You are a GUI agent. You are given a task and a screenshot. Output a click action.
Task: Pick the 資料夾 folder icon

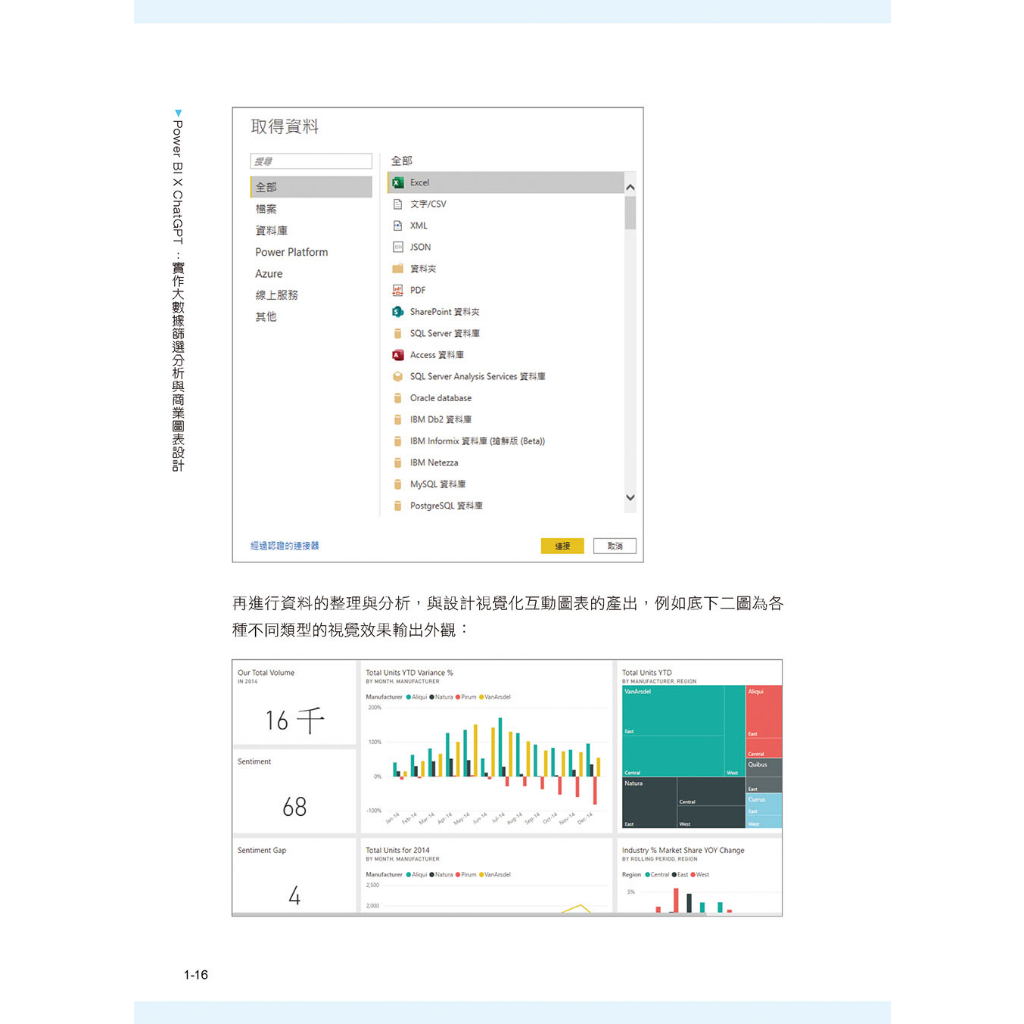tap(398, 269)
